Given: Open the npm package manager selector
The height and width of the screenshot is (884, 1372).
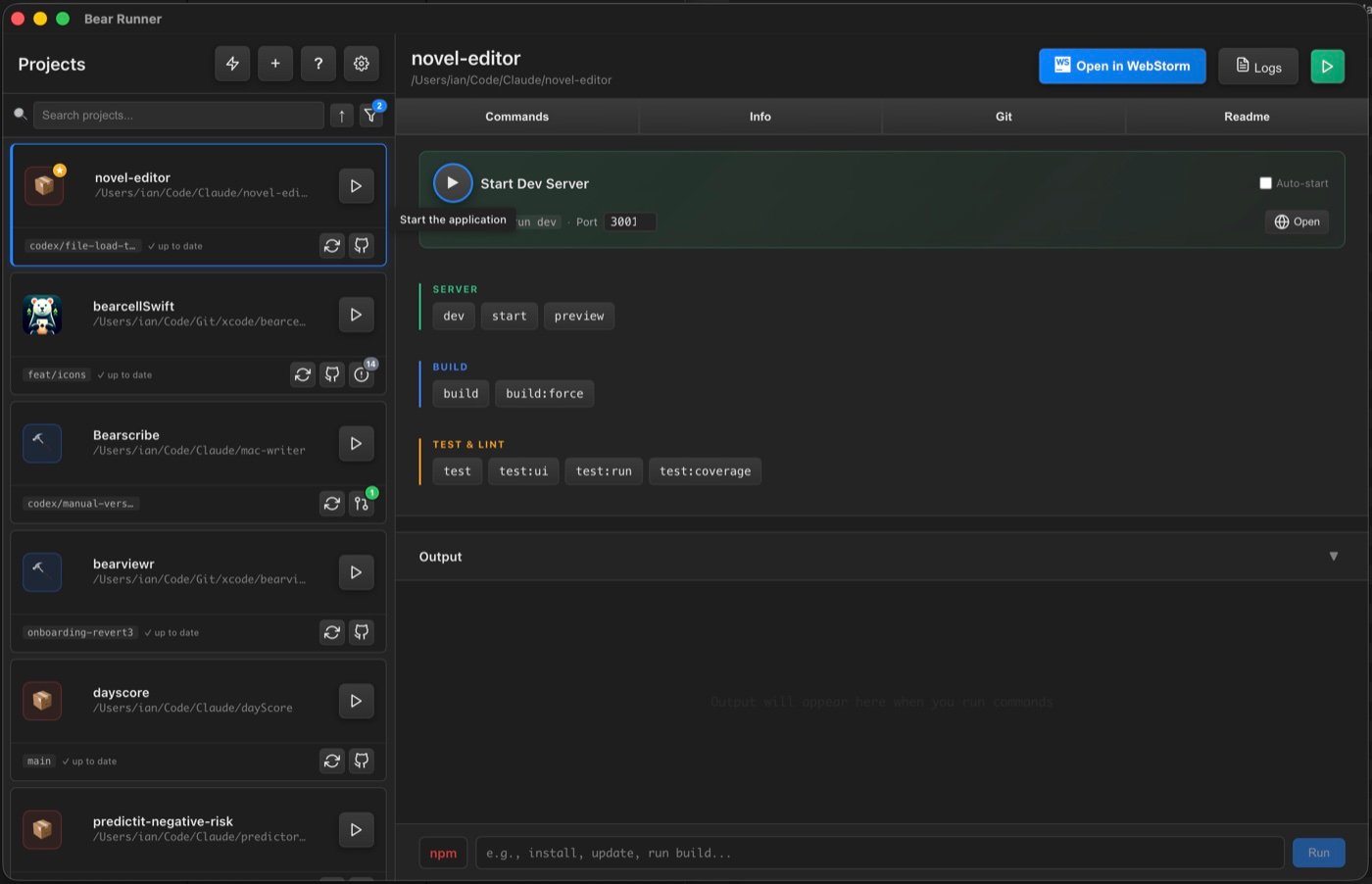Looking at the screenshot, I should [x=443, y=853].
